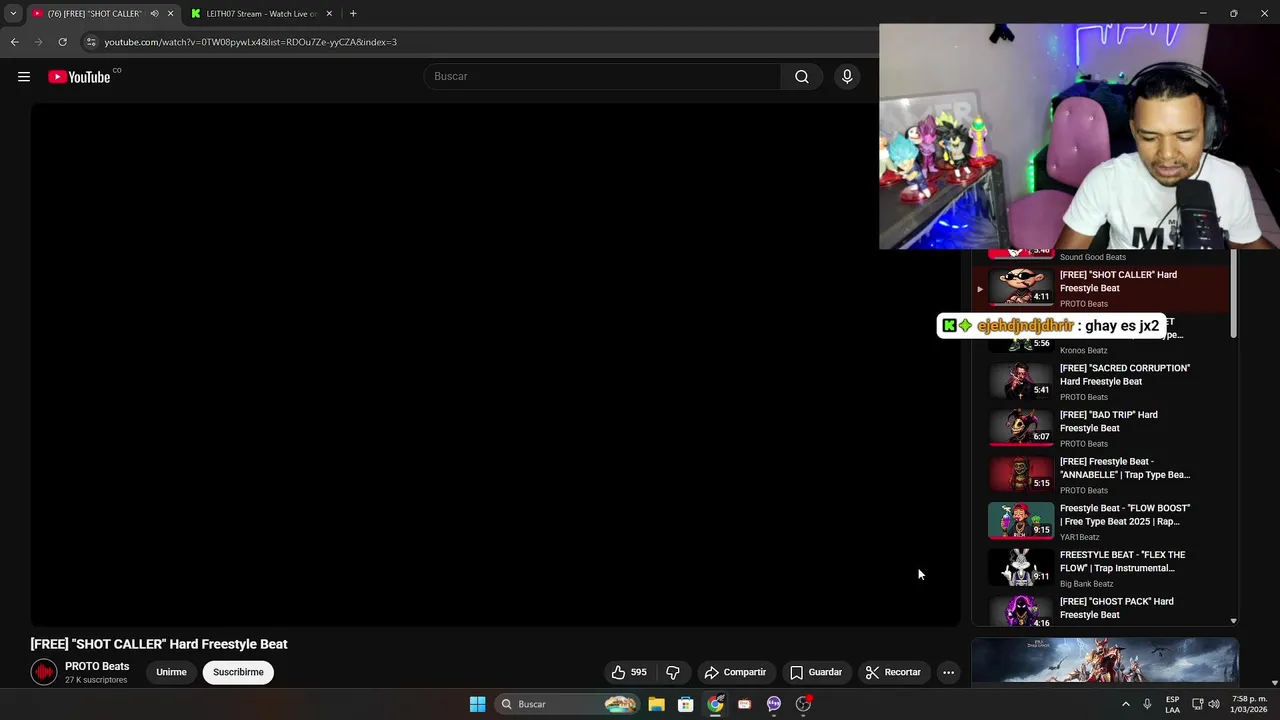The height and width of the screenshot is (720, 1280).
Task: Open BAD TRIP beat thumbnail
Action: pyautogui.click(x=1021, y=426)
